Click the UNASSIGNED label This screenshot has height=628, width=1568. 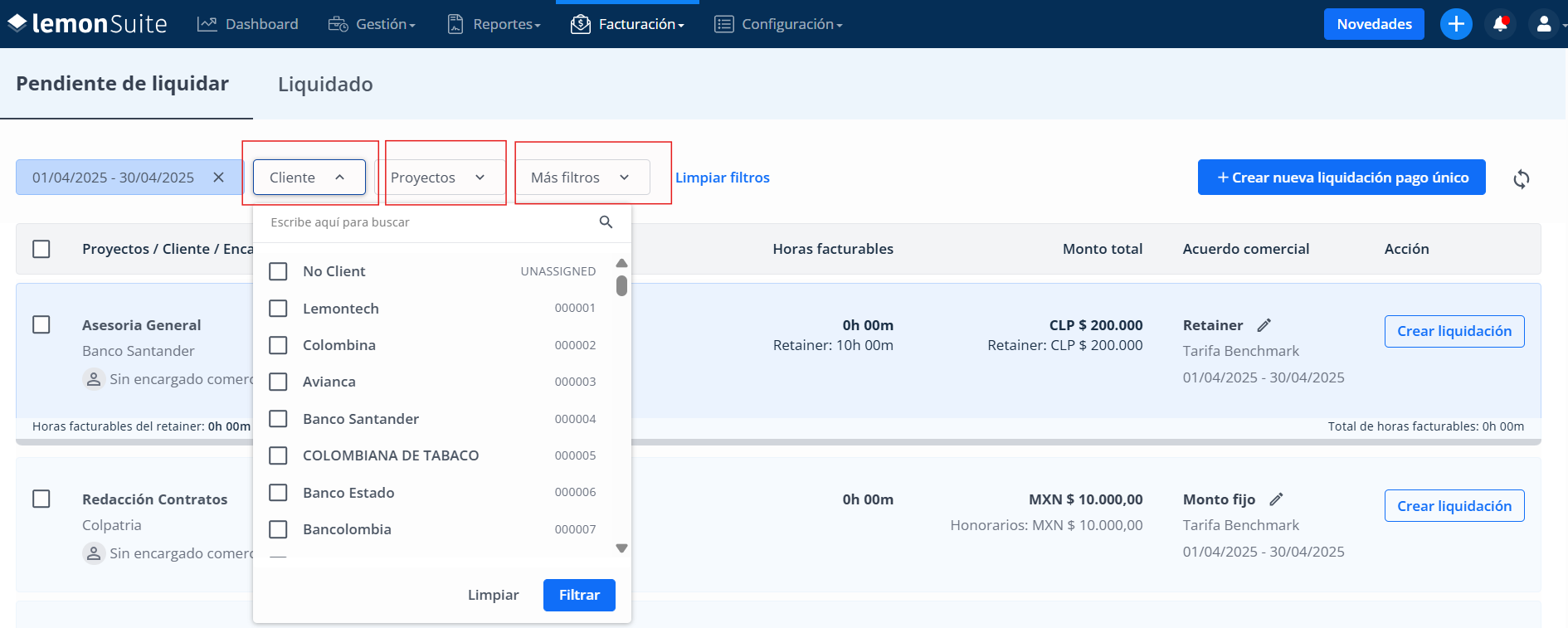(558, 271)
